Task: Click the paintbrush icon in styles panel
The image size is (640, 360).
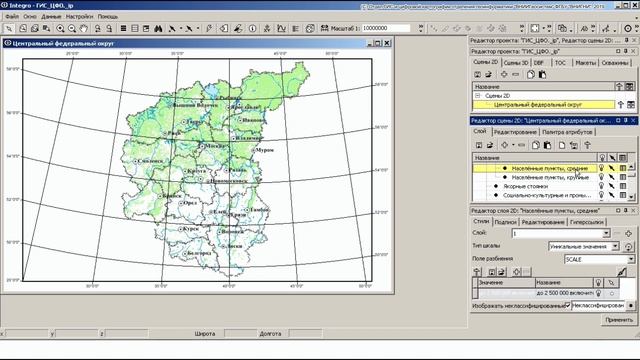Action: [622, 271]
